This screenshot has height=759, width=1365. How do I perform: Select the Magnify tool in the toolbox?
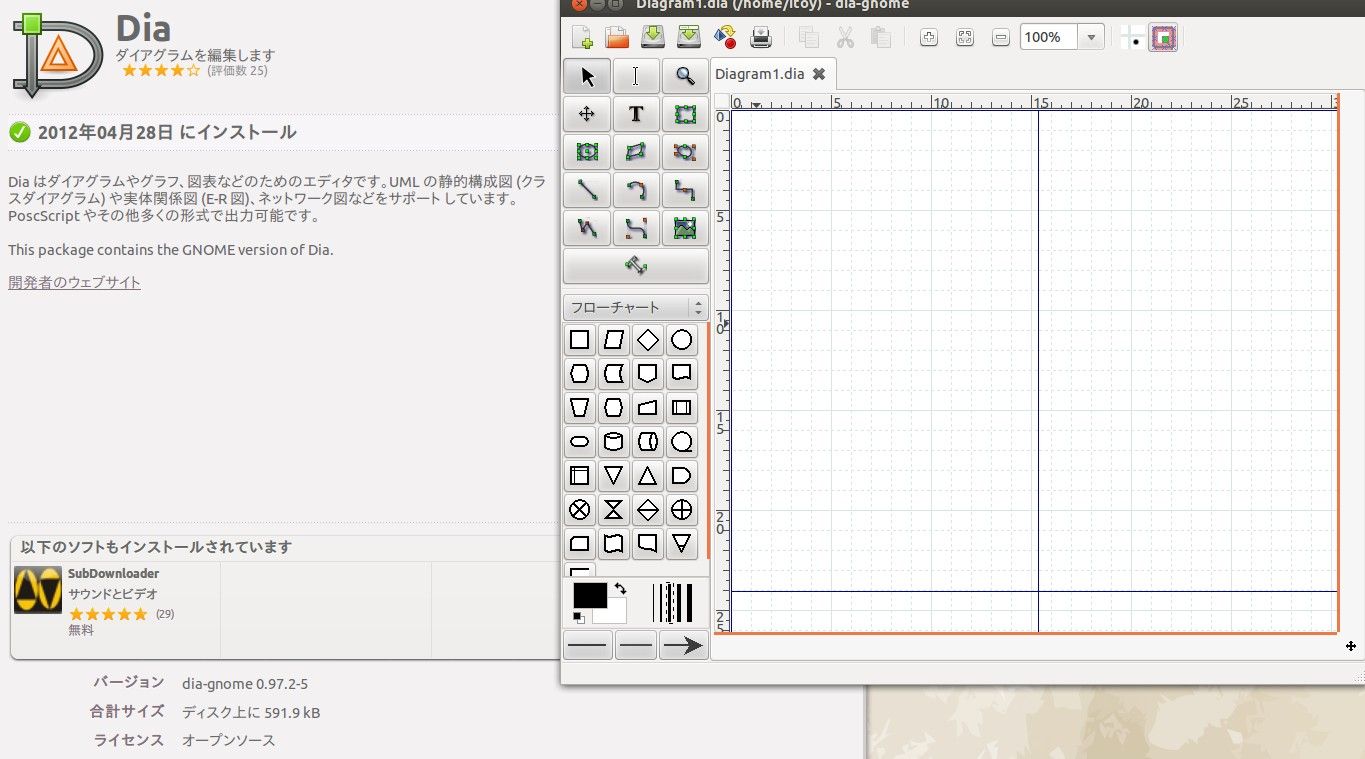tap(685, 76)
